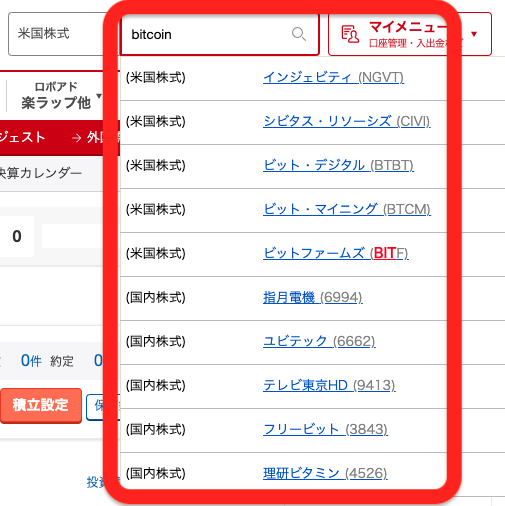The image size is (505, 506).
Task: Open ビットファームズ (BITF) result
Action: [336, 254]
